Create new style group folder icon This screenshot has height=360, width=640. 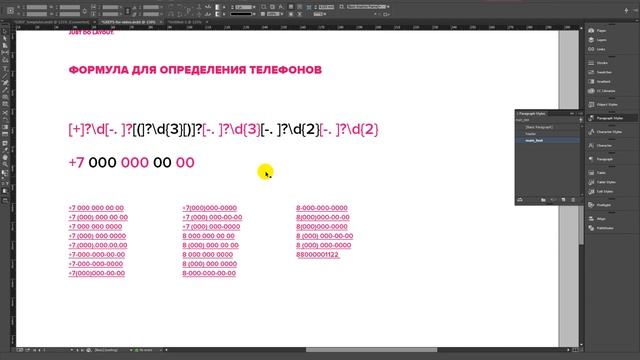[543, 200]
